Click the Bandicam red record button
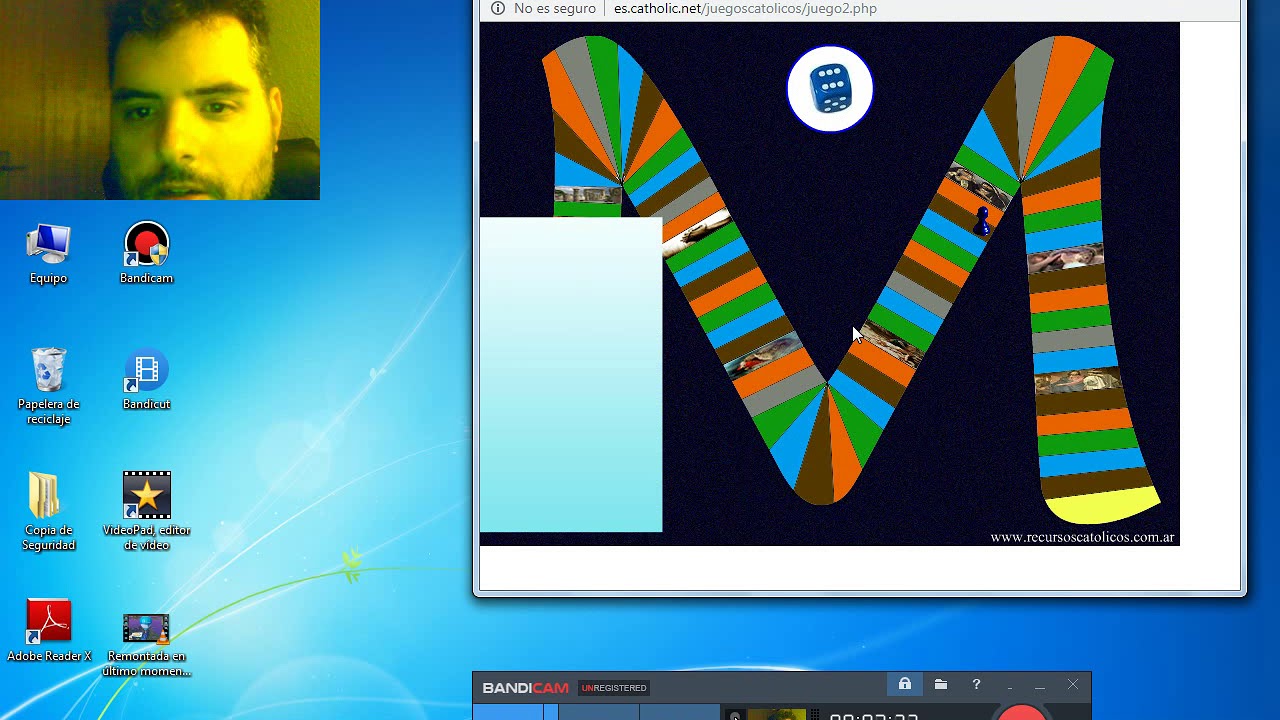The height and width of the screenshot is (720, 1280). point(1022,711)
